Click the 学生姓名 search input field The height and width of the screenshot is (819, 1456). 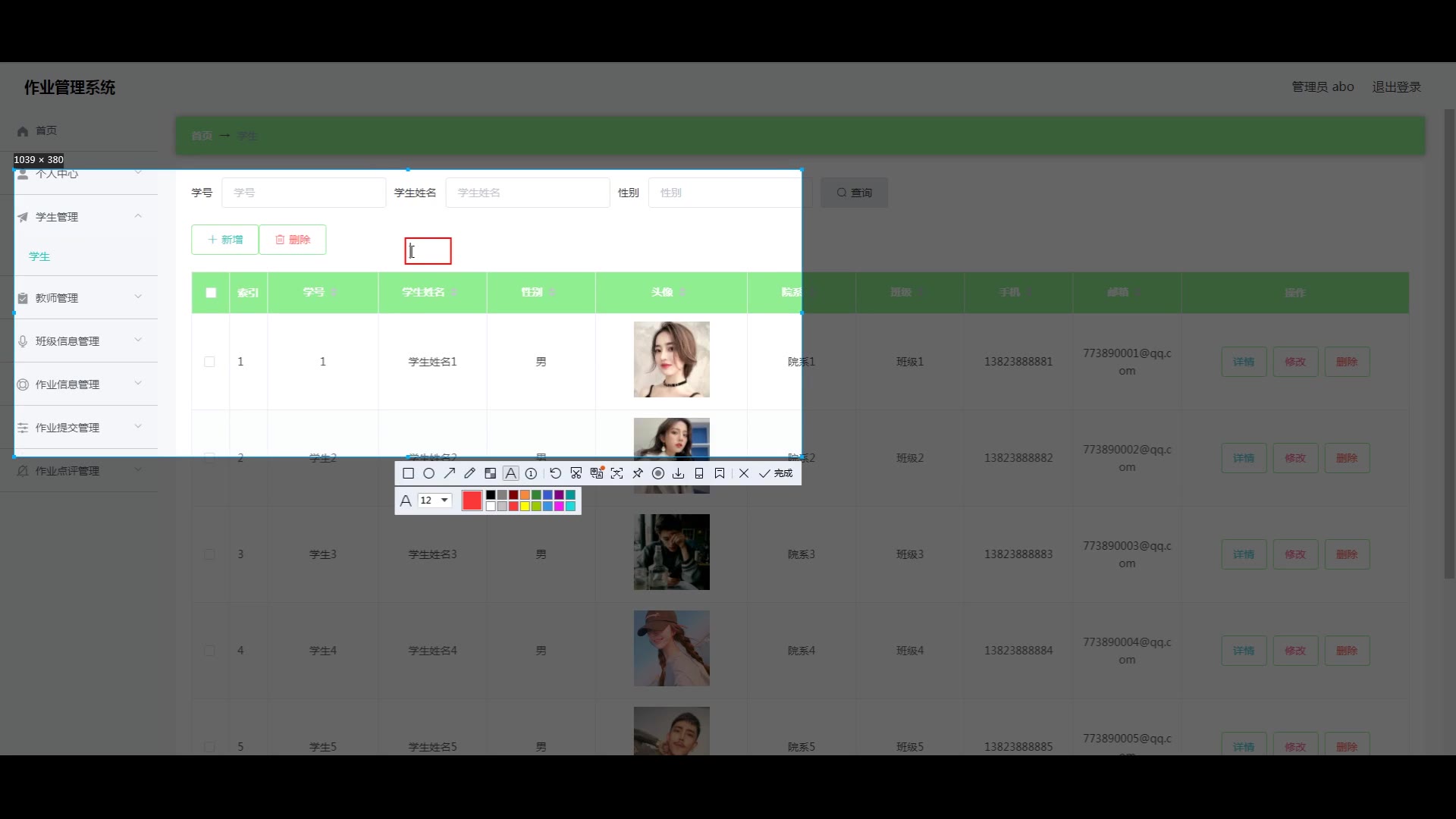click(527, 193)
